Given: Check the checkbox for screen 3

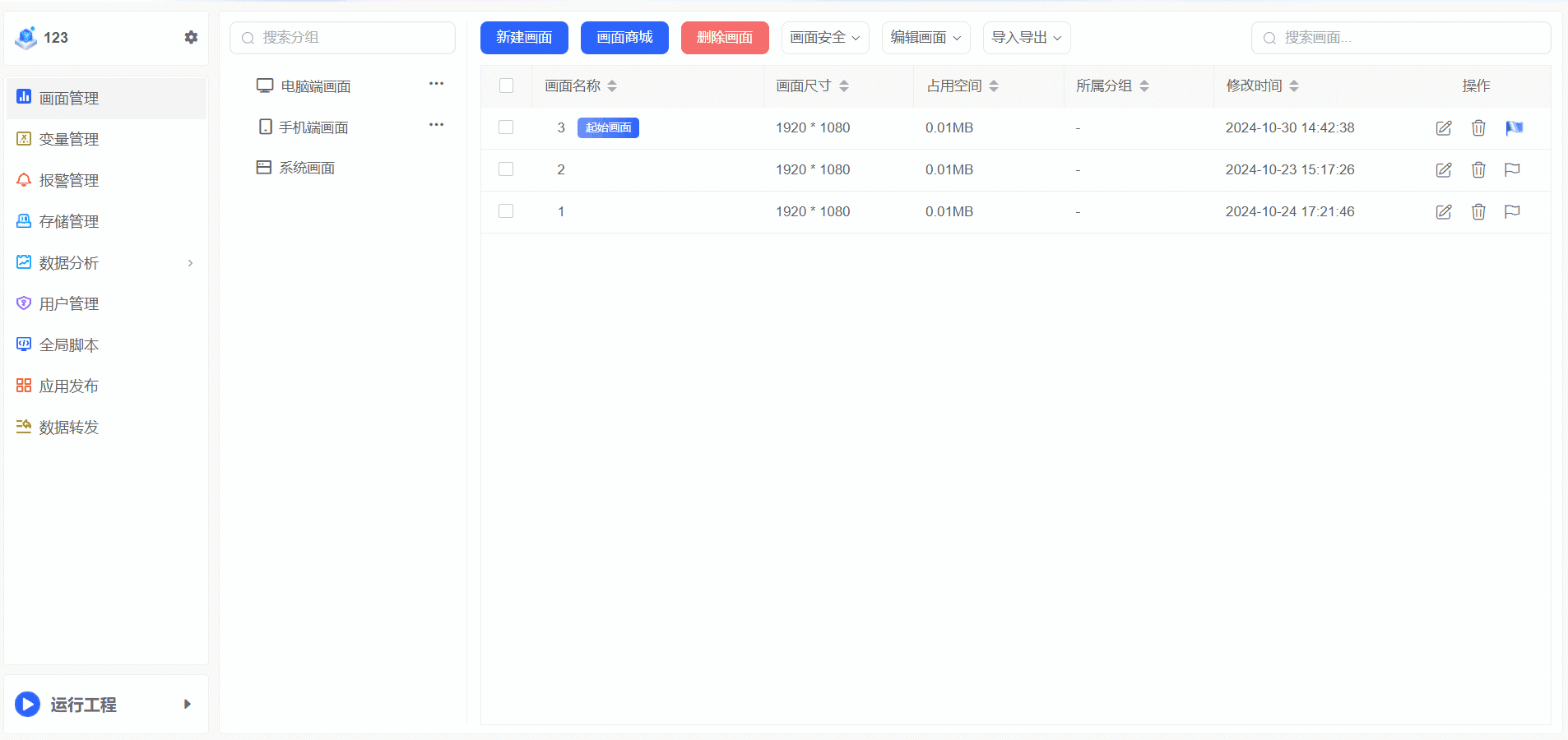Looking at the screenshot, I should click(507, 127).
